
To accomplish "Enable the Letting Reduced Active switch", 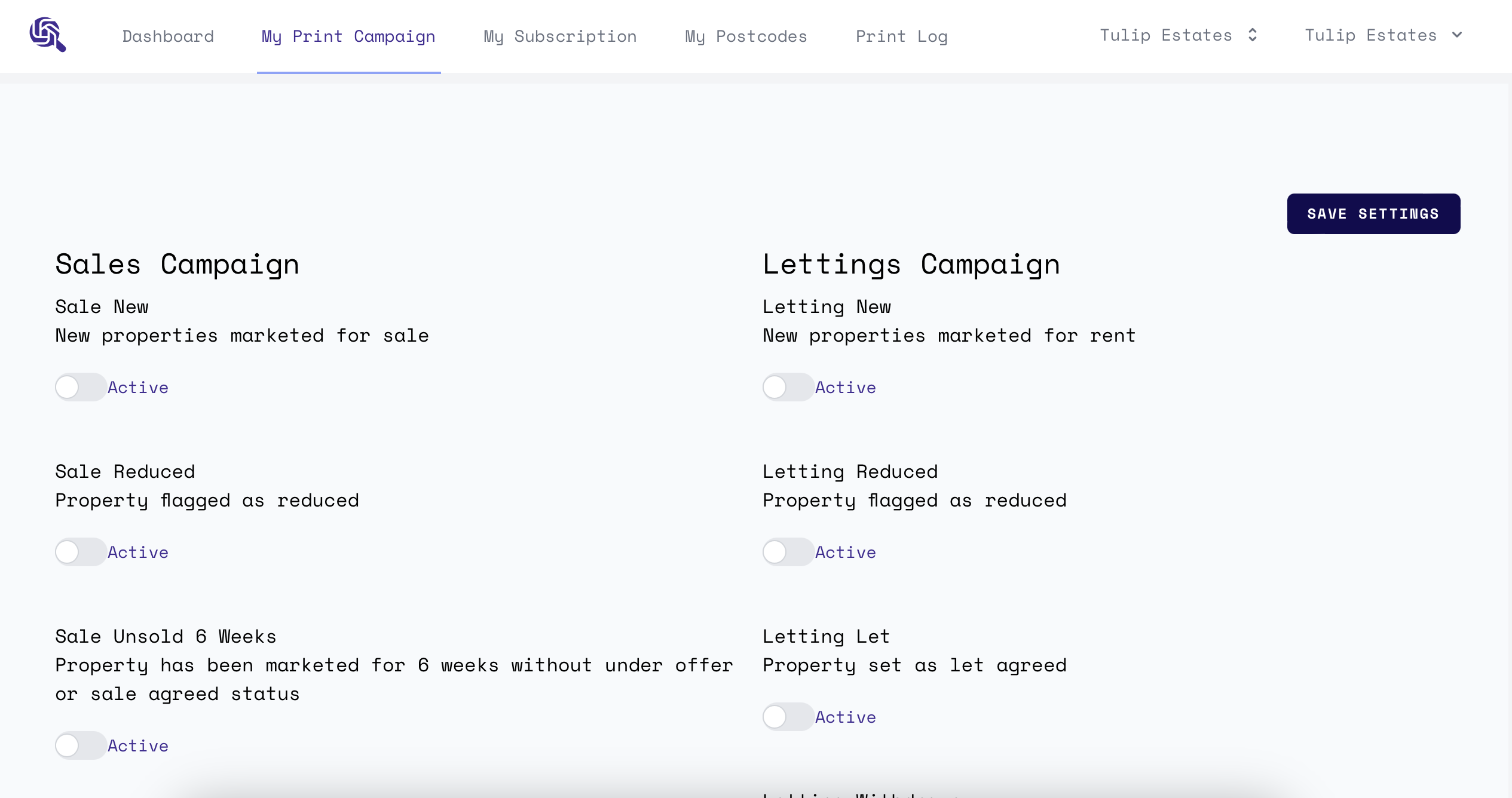I will tap(788, 552).
